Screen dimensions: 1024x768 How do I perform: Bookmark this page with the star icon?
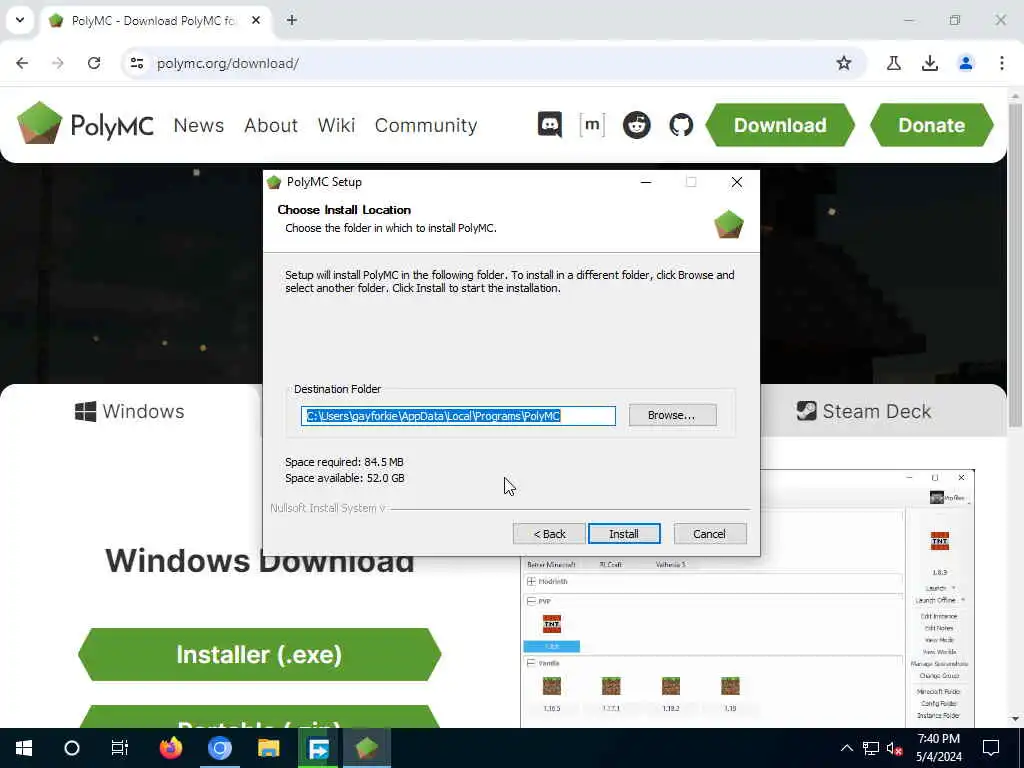pos(844,63)
